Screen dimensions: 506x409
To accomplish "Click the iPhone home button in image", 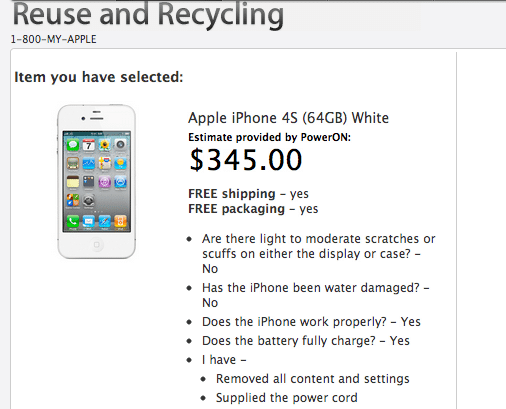I will click(x=97, y=245).
